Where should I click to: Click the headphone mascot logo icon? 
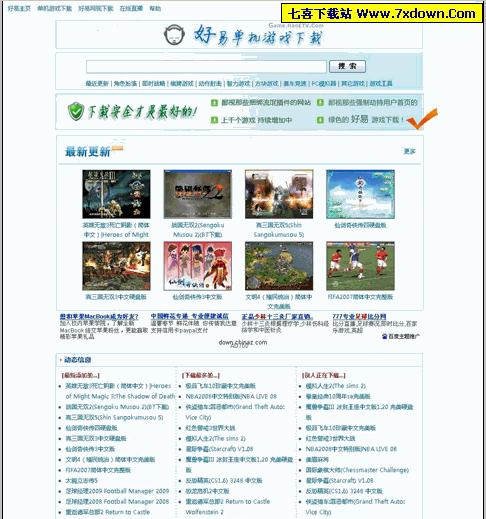pyautogui.click(x=174, y=35)
